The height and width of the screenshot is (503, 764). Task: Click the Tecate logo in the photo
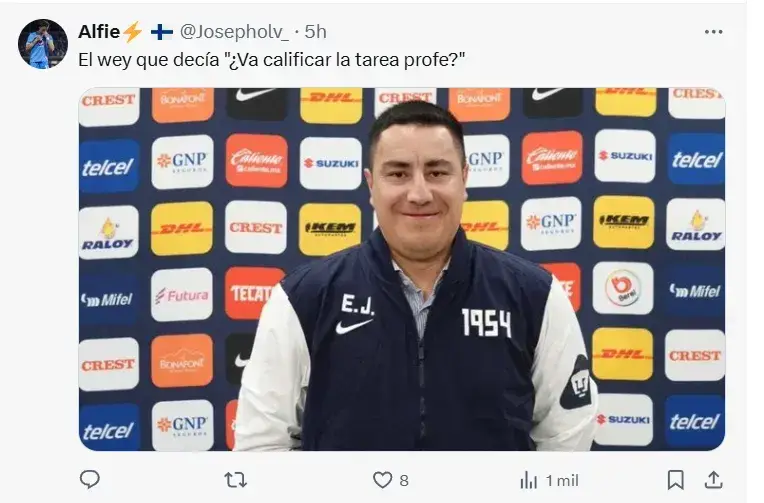[x=251, y=293]
